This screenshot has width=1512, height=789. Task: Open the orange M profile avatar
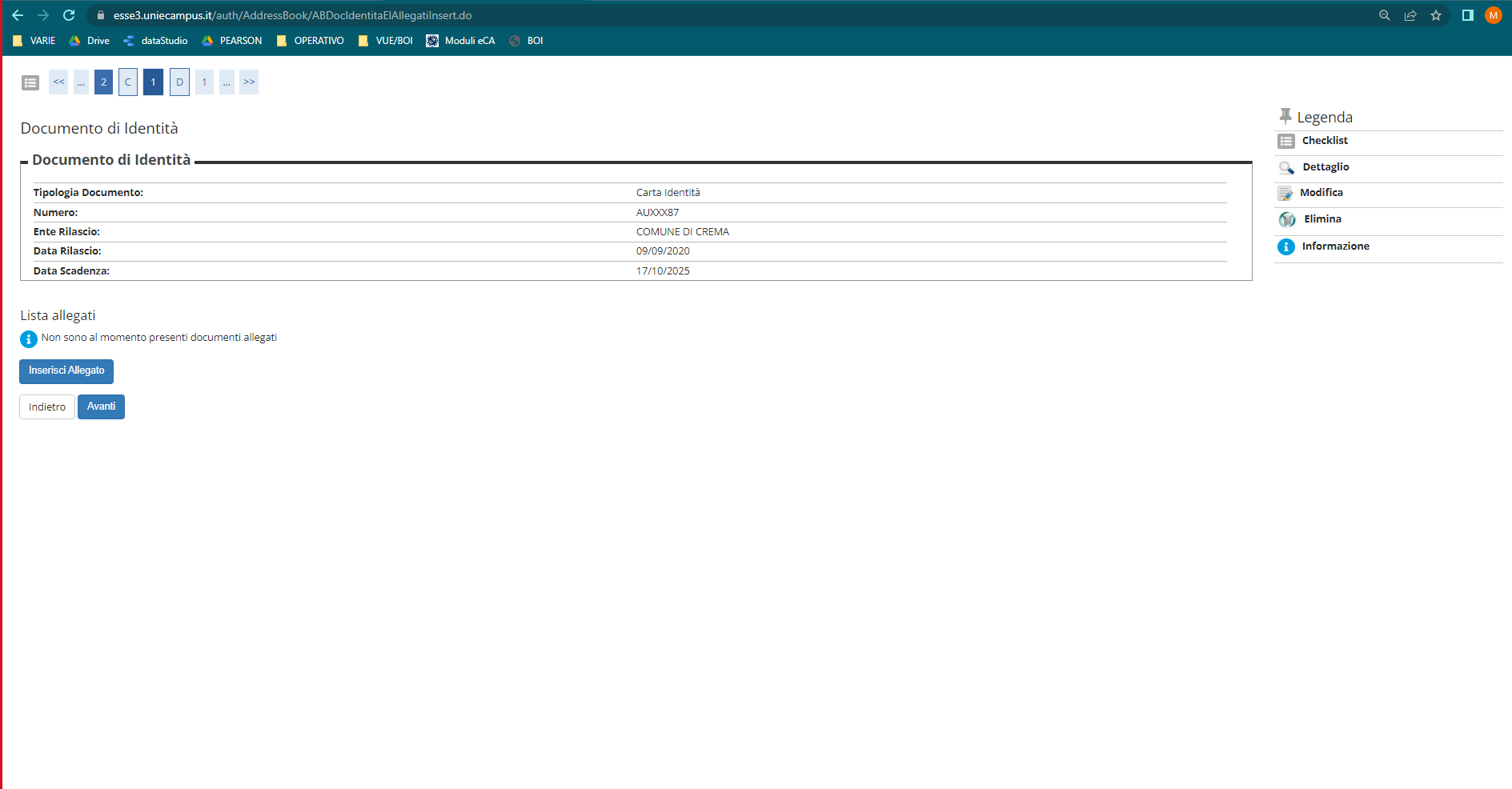[x=1494, y=15]
